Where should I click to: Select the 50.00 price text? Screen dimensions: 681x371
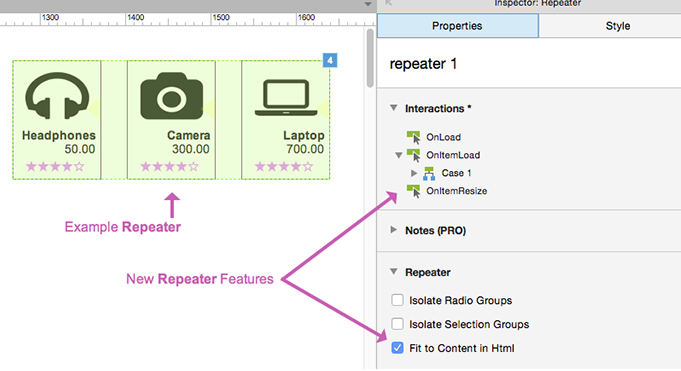pyautogui.click(x=80, y=149)
